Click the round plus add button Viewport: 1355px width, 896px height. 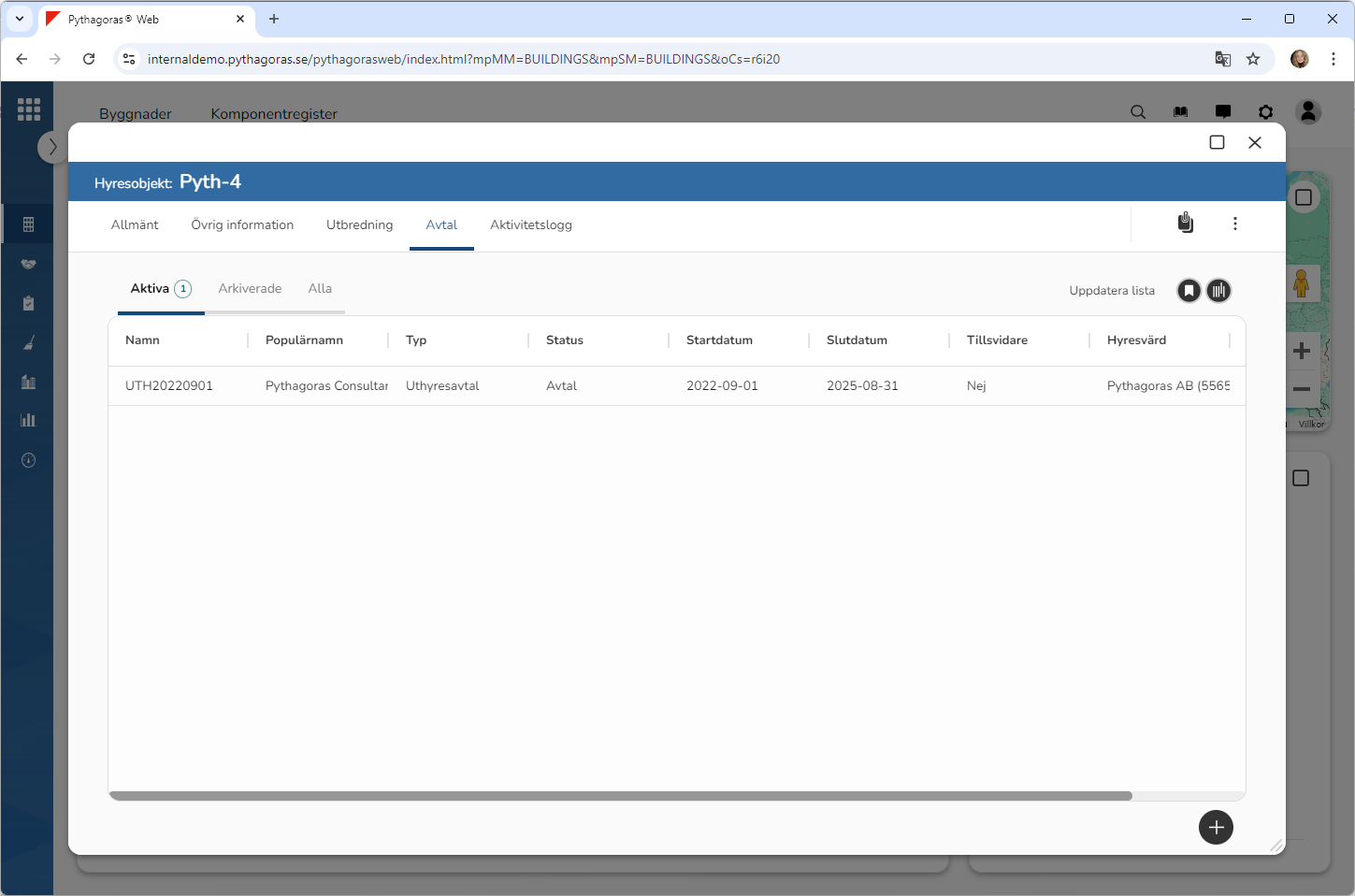pyautogui.click(x=1216, y=827)
